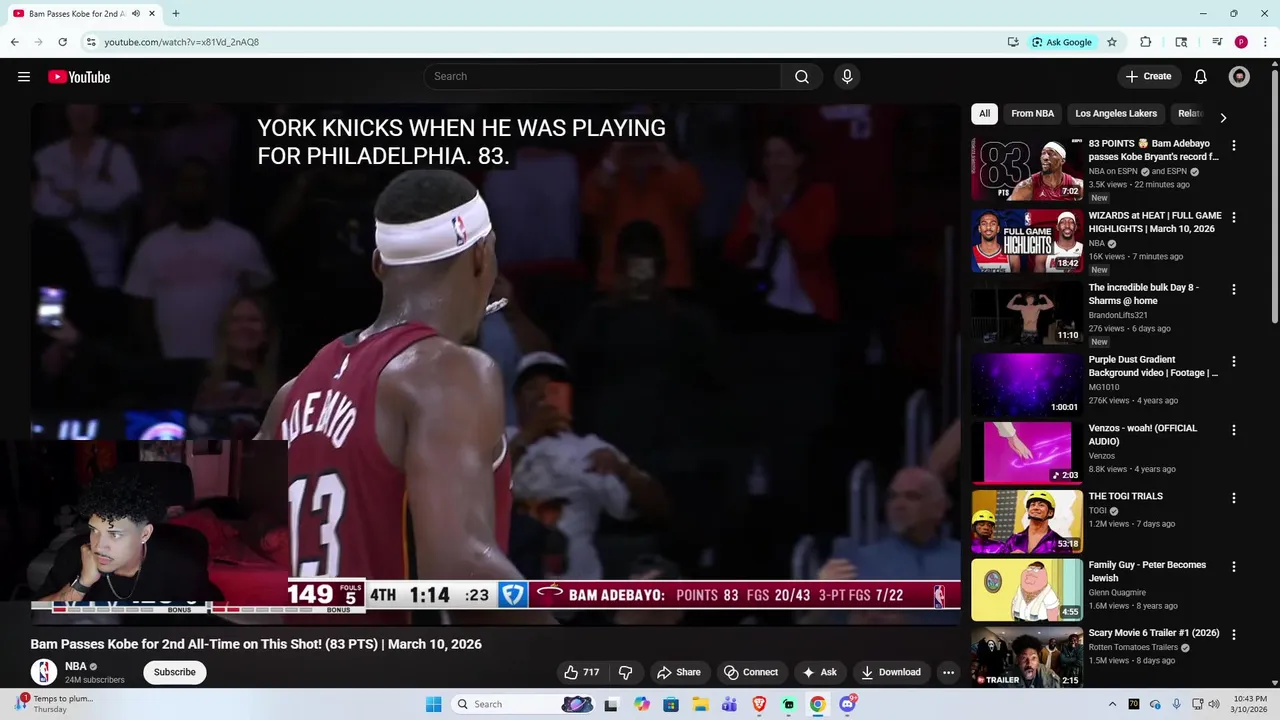Bookmark this page with the star icon
The width and height of the screenshot is (1280, 720).
[1112, 42]
